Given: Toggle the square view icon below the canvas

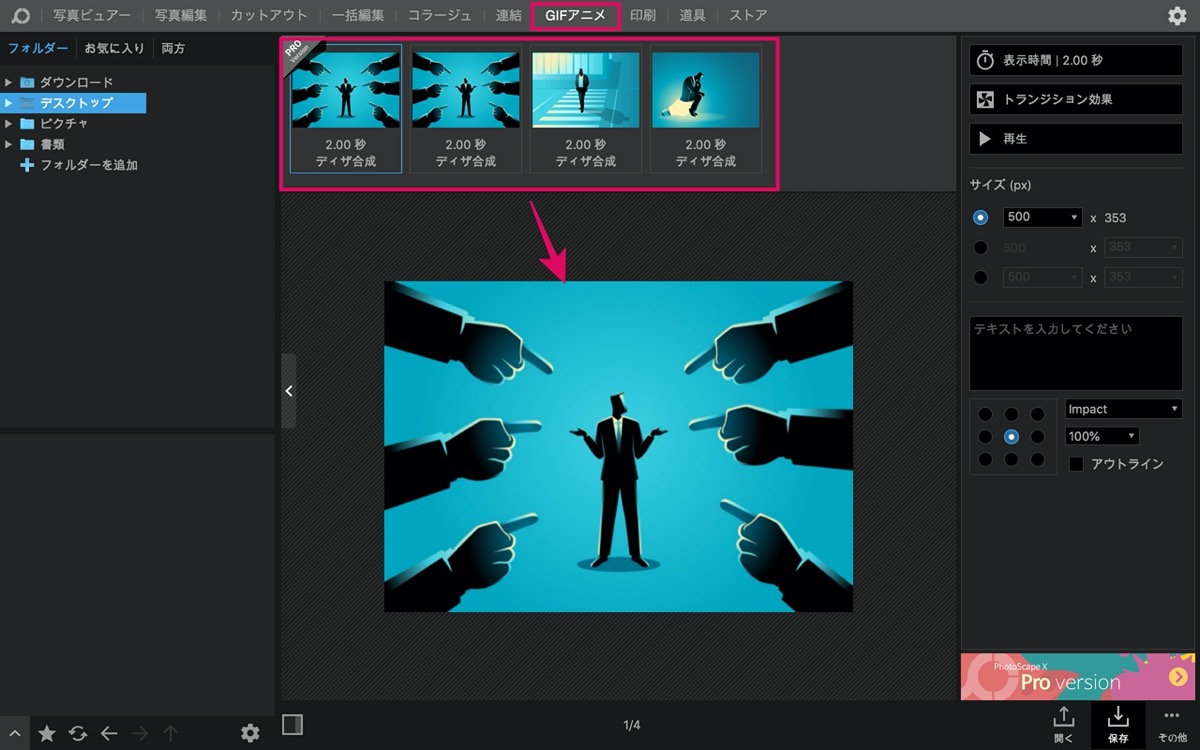Looking at the screenshot, I should pos(292,724).
